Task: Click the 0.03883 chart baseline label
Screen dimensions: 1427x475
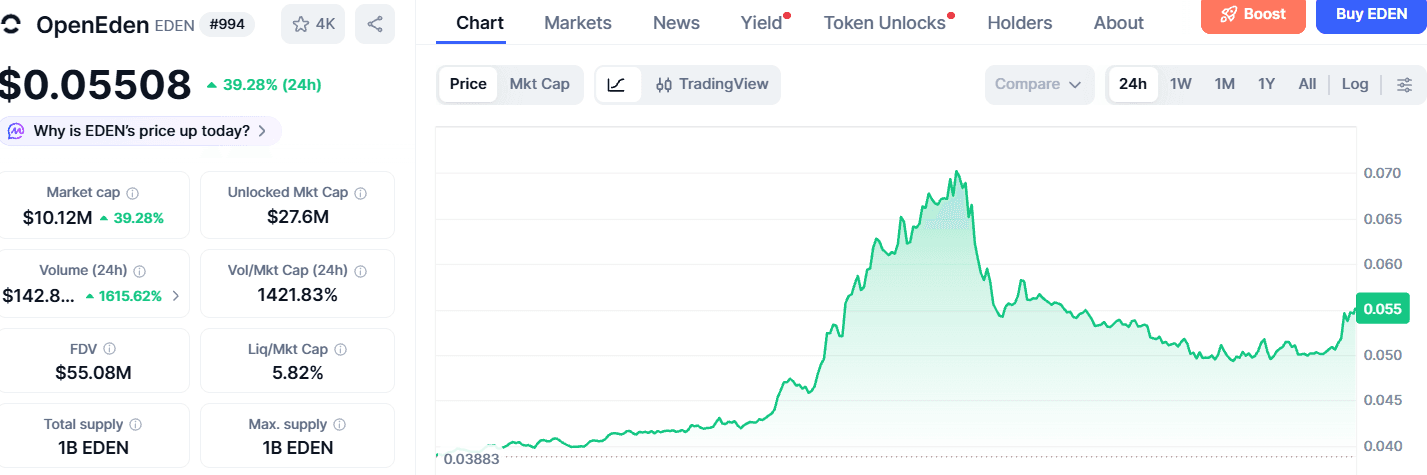Action: click(471, 459)
